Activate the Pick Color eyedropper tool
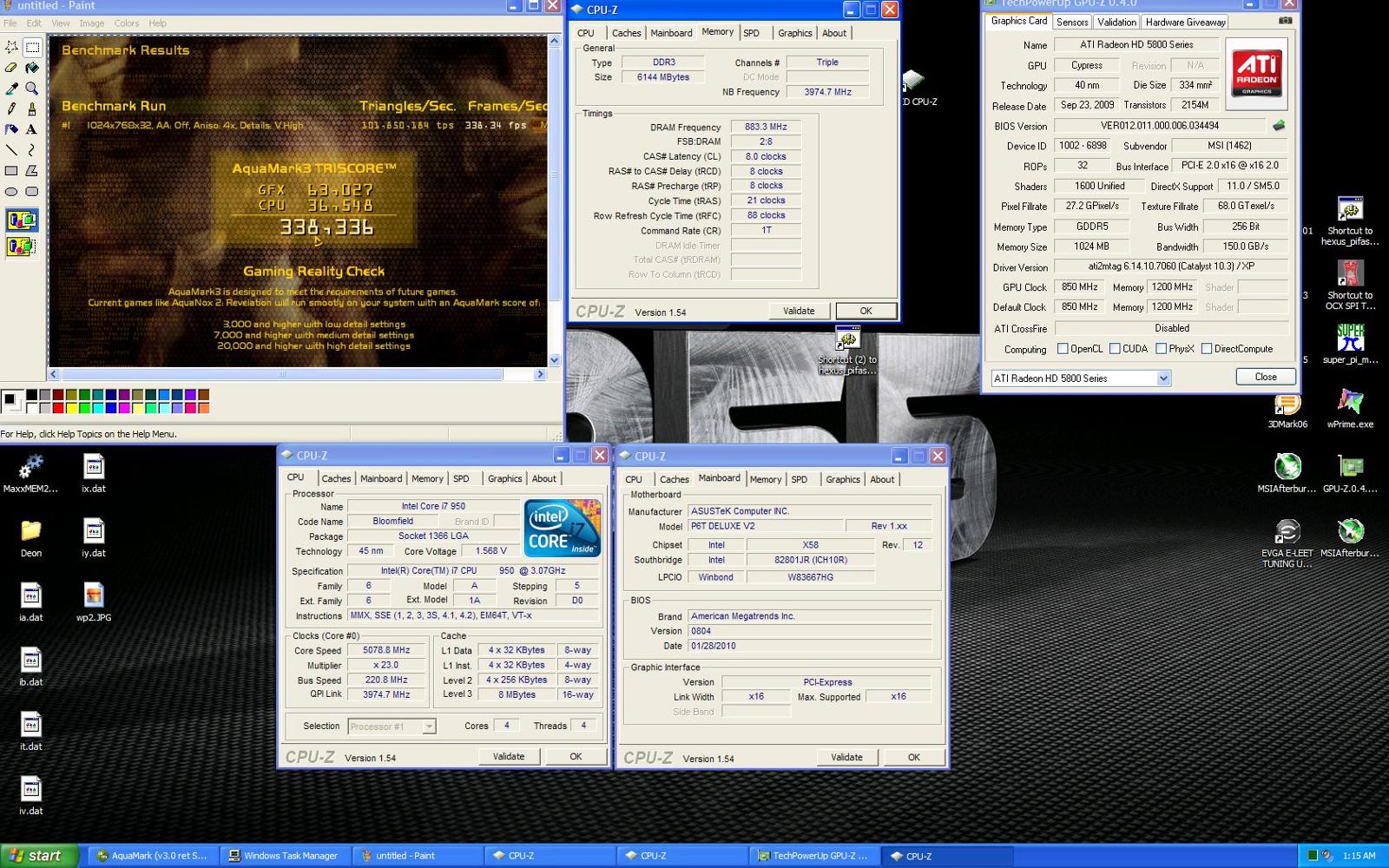 (x=11, y=89)
